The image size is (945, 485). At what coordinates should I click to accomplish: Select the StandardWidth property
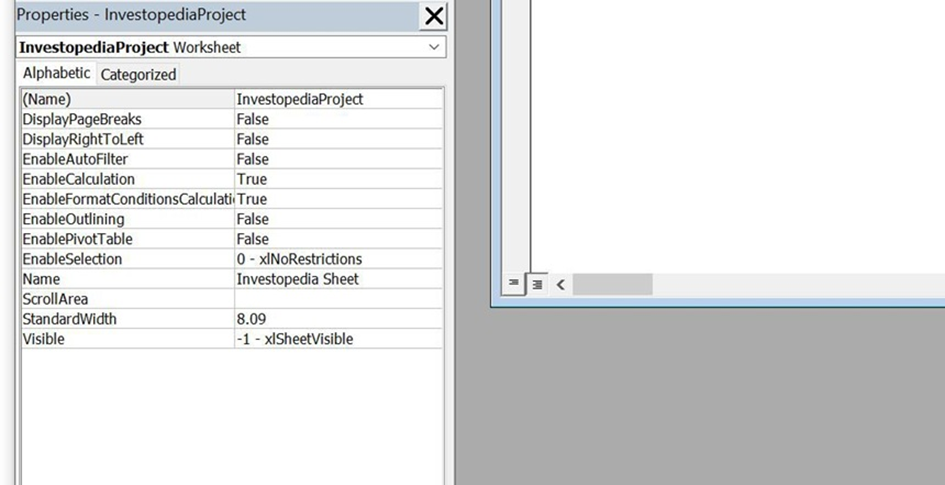pyautogui.click(x=128, y=319)
